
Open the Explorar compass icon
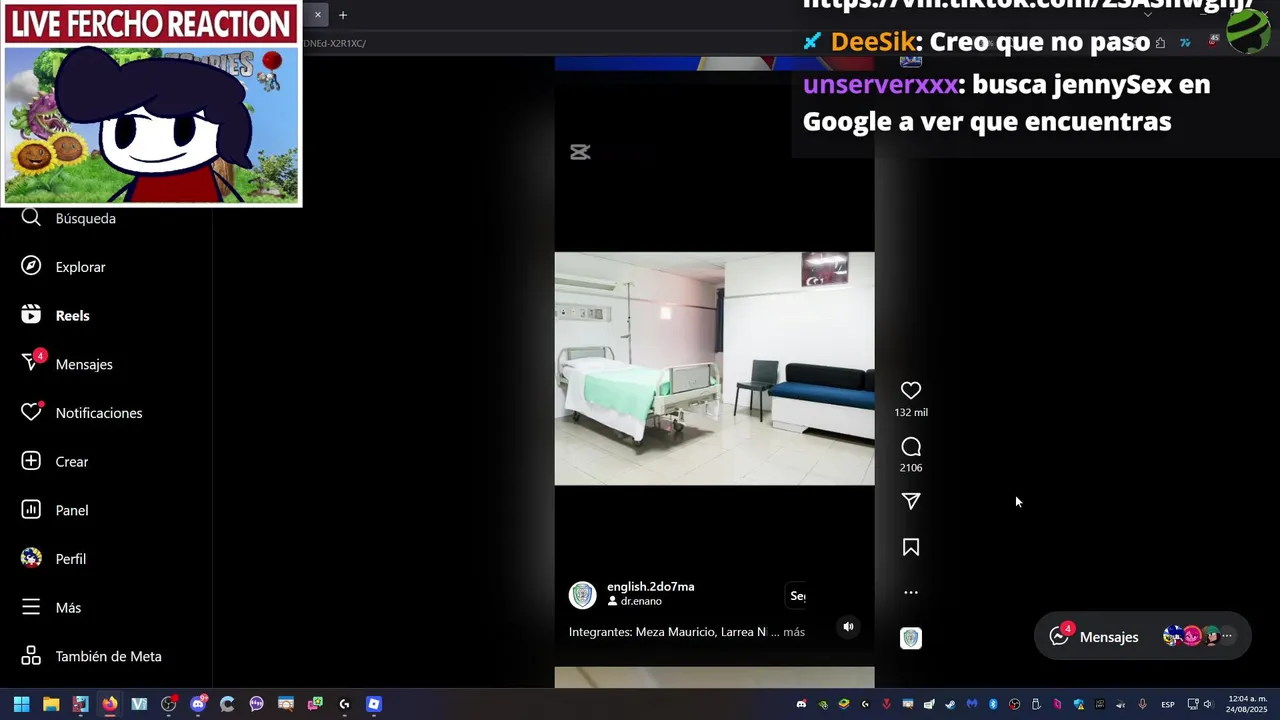tap(31, 266)
